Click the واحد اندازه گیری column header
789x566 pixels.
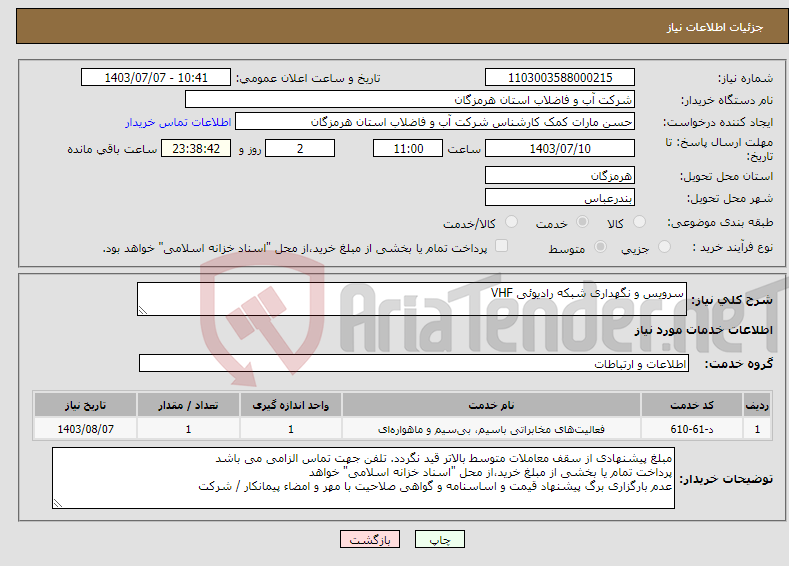(291, 405)
